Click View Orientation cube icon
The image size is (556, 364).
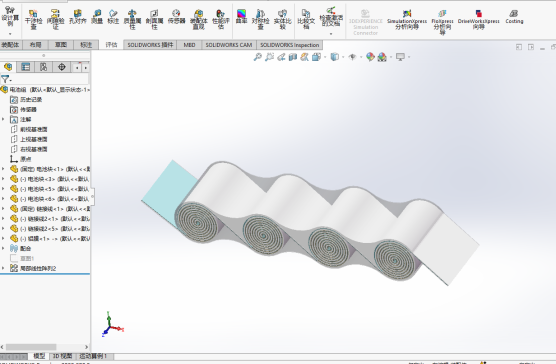[316, 57]
